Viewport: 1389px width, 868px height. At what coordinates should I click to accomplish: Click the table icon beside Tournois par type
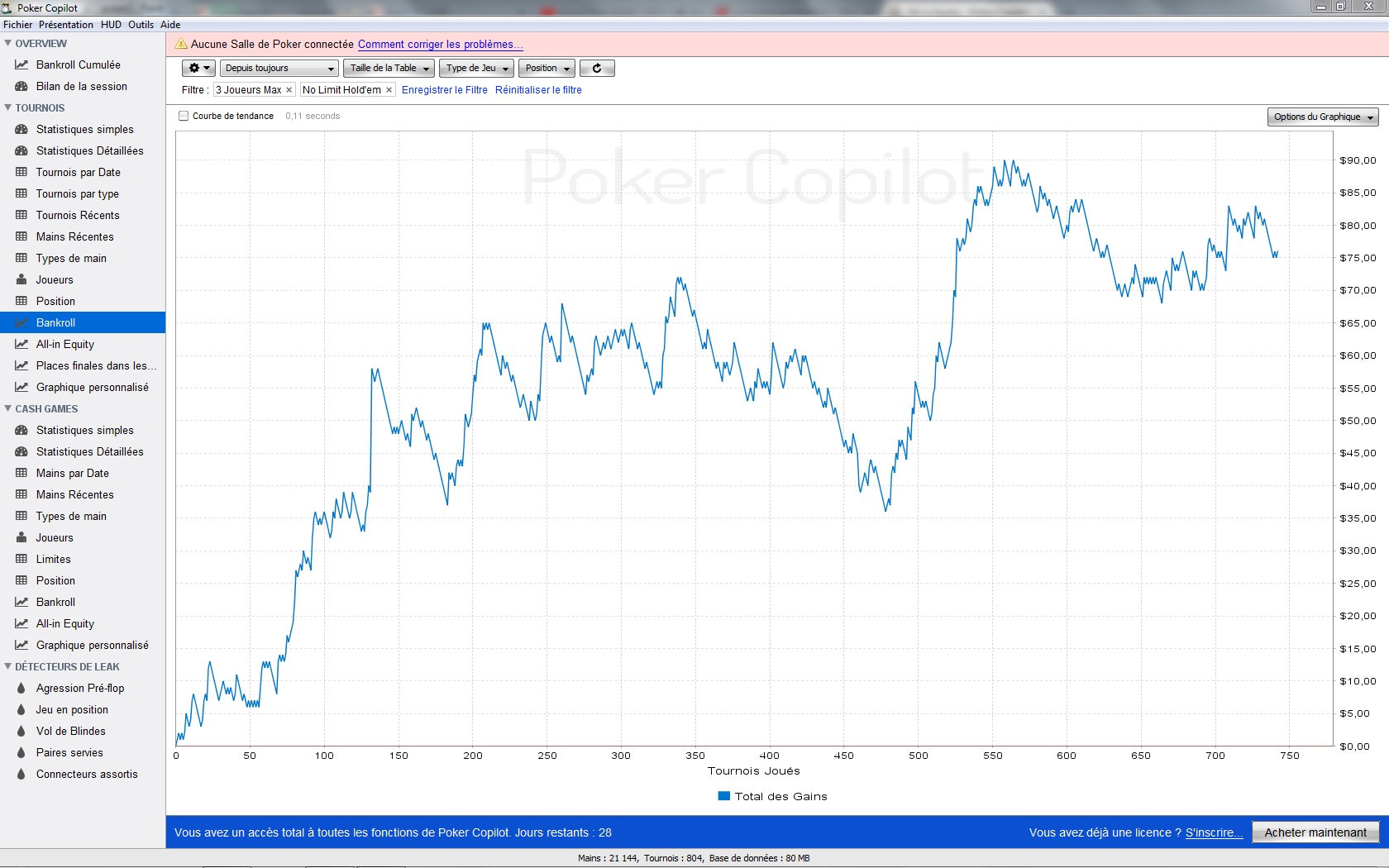pyautogui.click(x=21, y=193)
